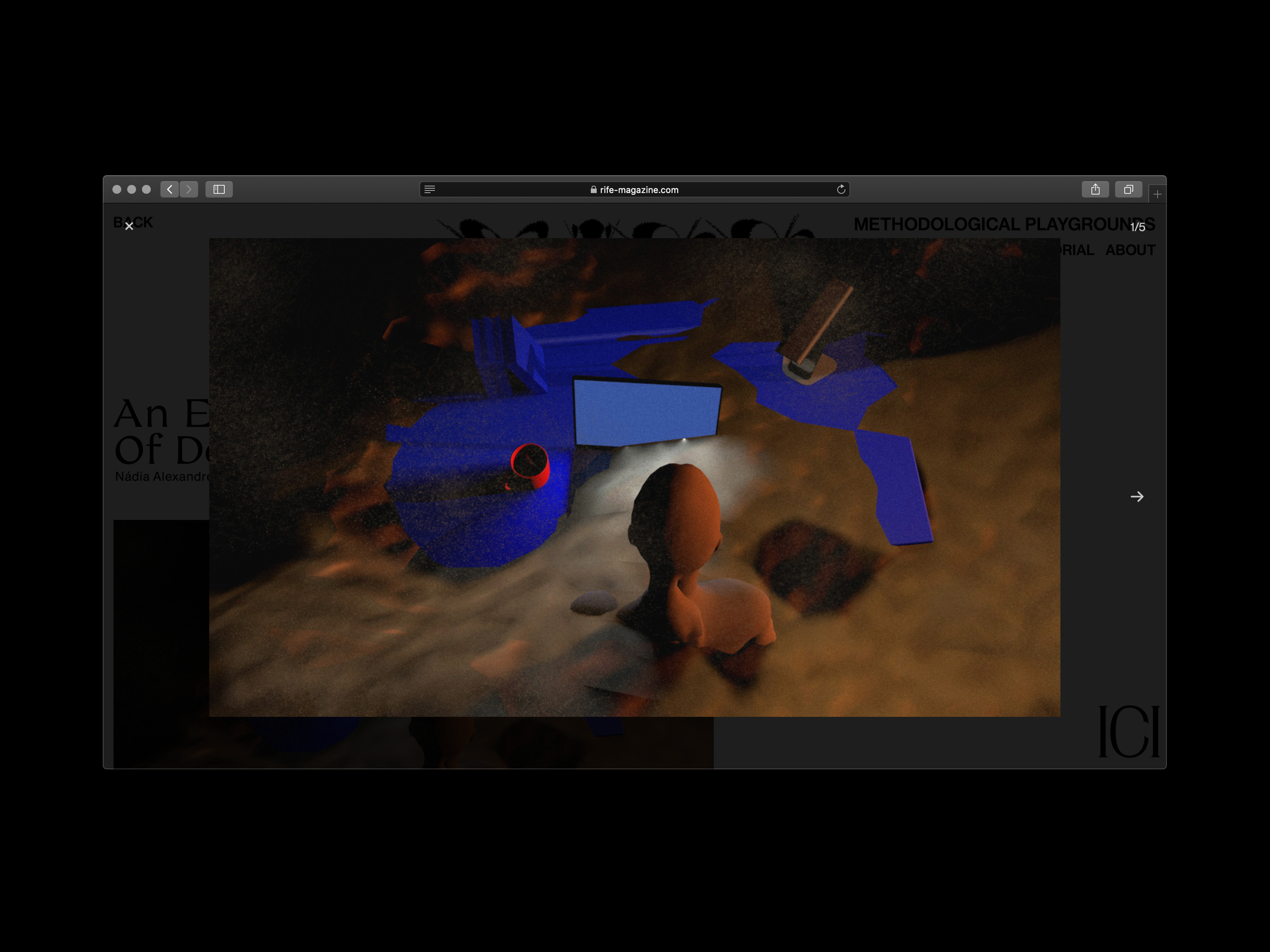Click the macOS window minimize dot
Image resolution: width=1270 pixels, height=952 pixels.
131,189
